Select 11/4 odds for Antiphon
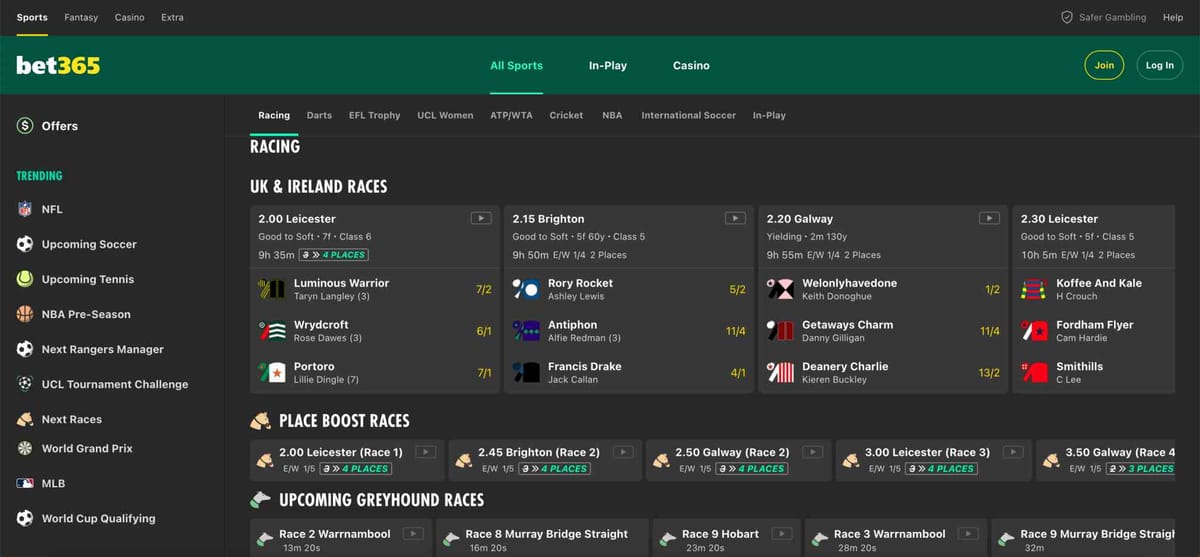1200x557 pixels. (x=736, y=331)
